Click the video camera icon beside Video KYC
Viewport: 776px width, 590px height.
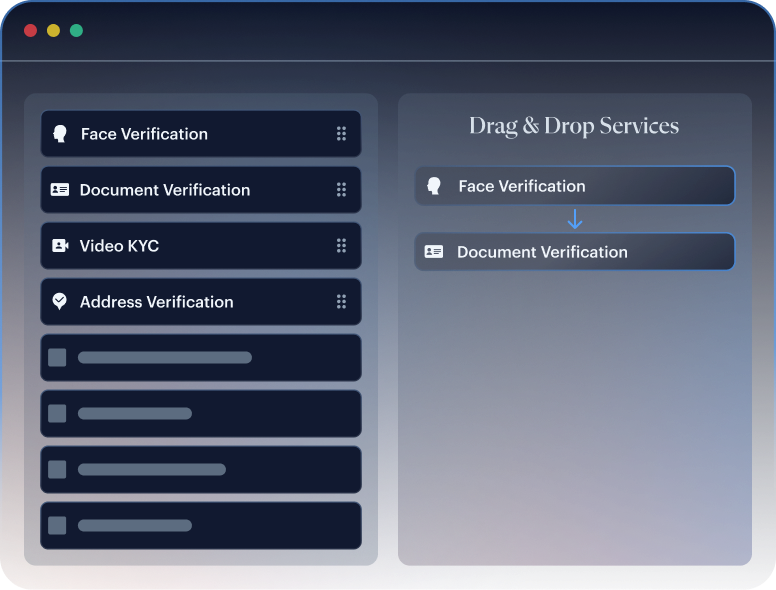point(60,246)
